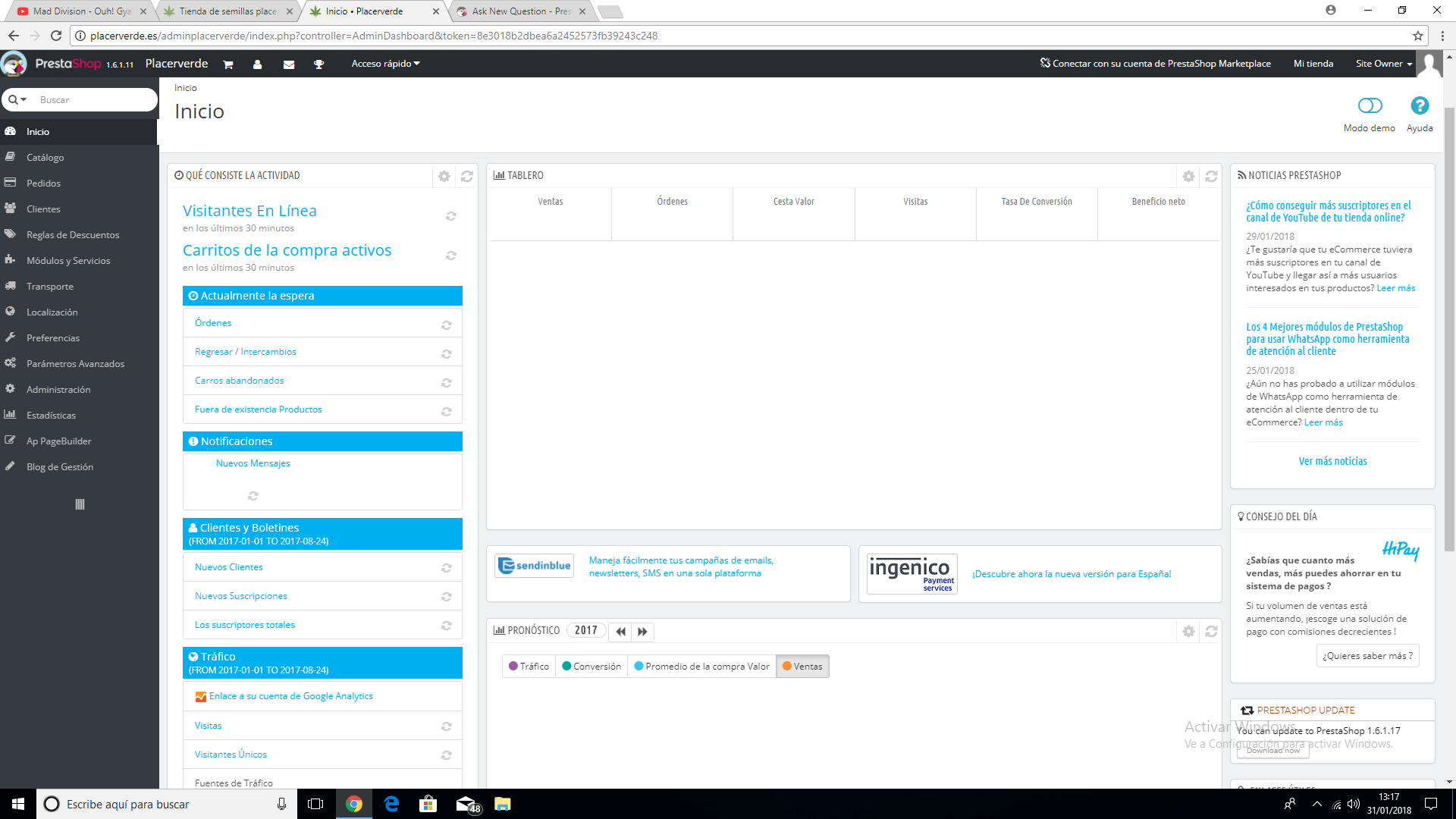The image size is (1456, 819).
Task: Open Site Owner avatar picture
Action: [1429, 64]
